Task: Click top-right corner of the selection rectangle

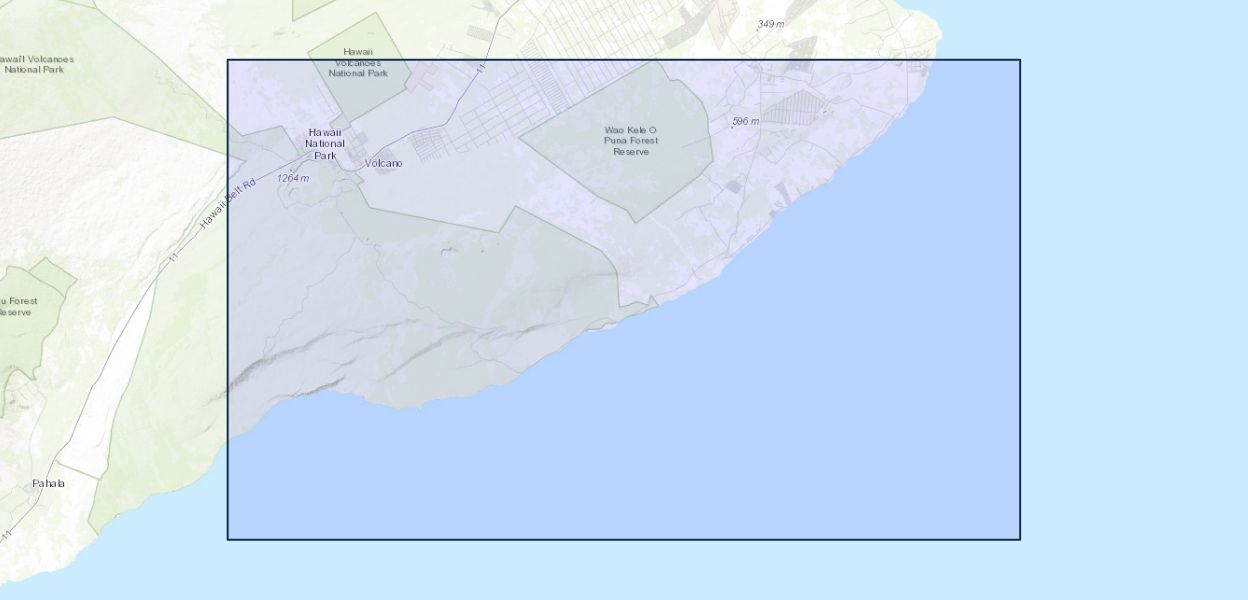Action: tap(1020, 60)
